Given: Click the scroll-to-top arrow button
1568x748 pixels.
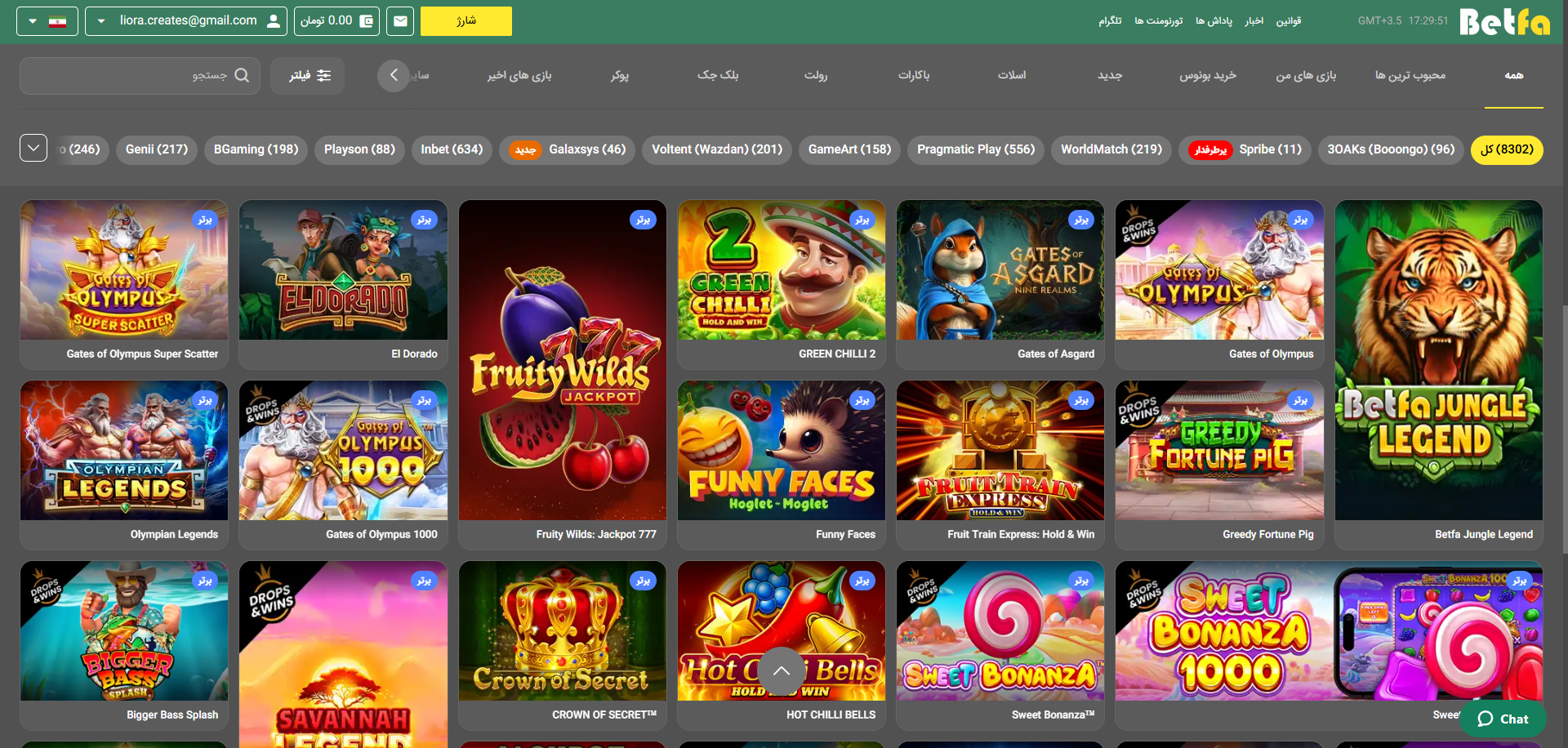Looking at the screenshot, I should click(x=782, y=670).
